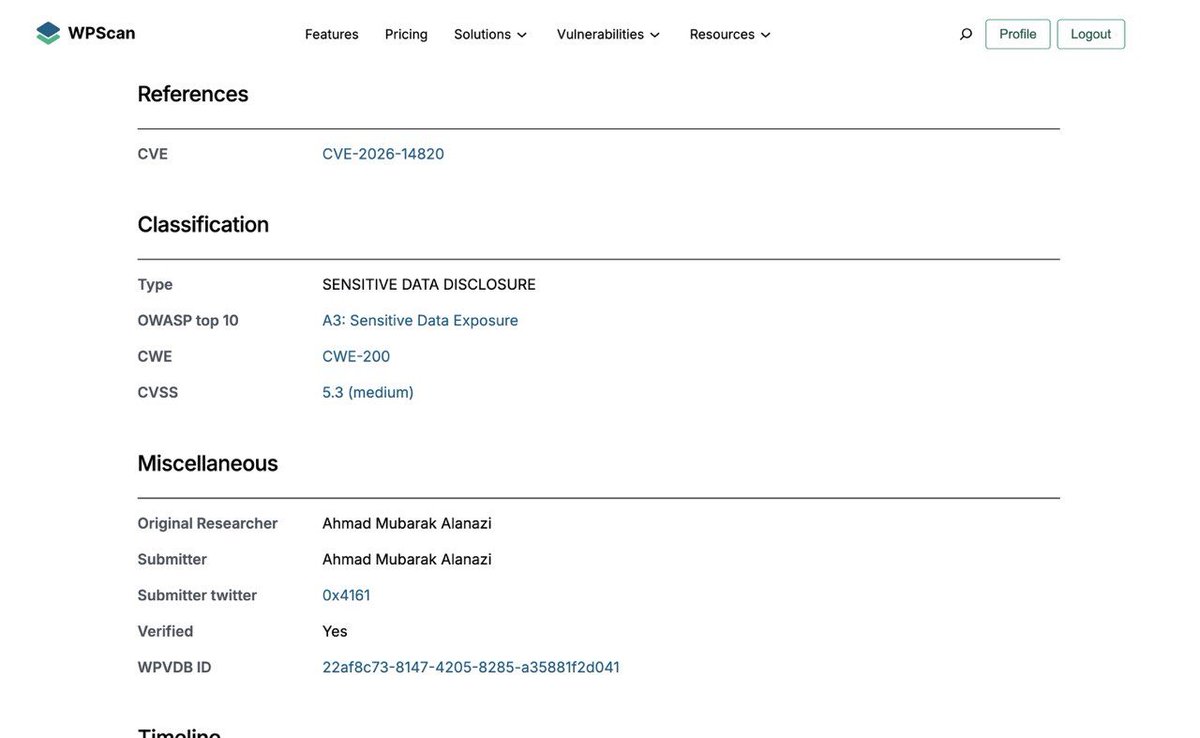
Task: Open the search magnifier icon
Action: (x=966, y=34)
